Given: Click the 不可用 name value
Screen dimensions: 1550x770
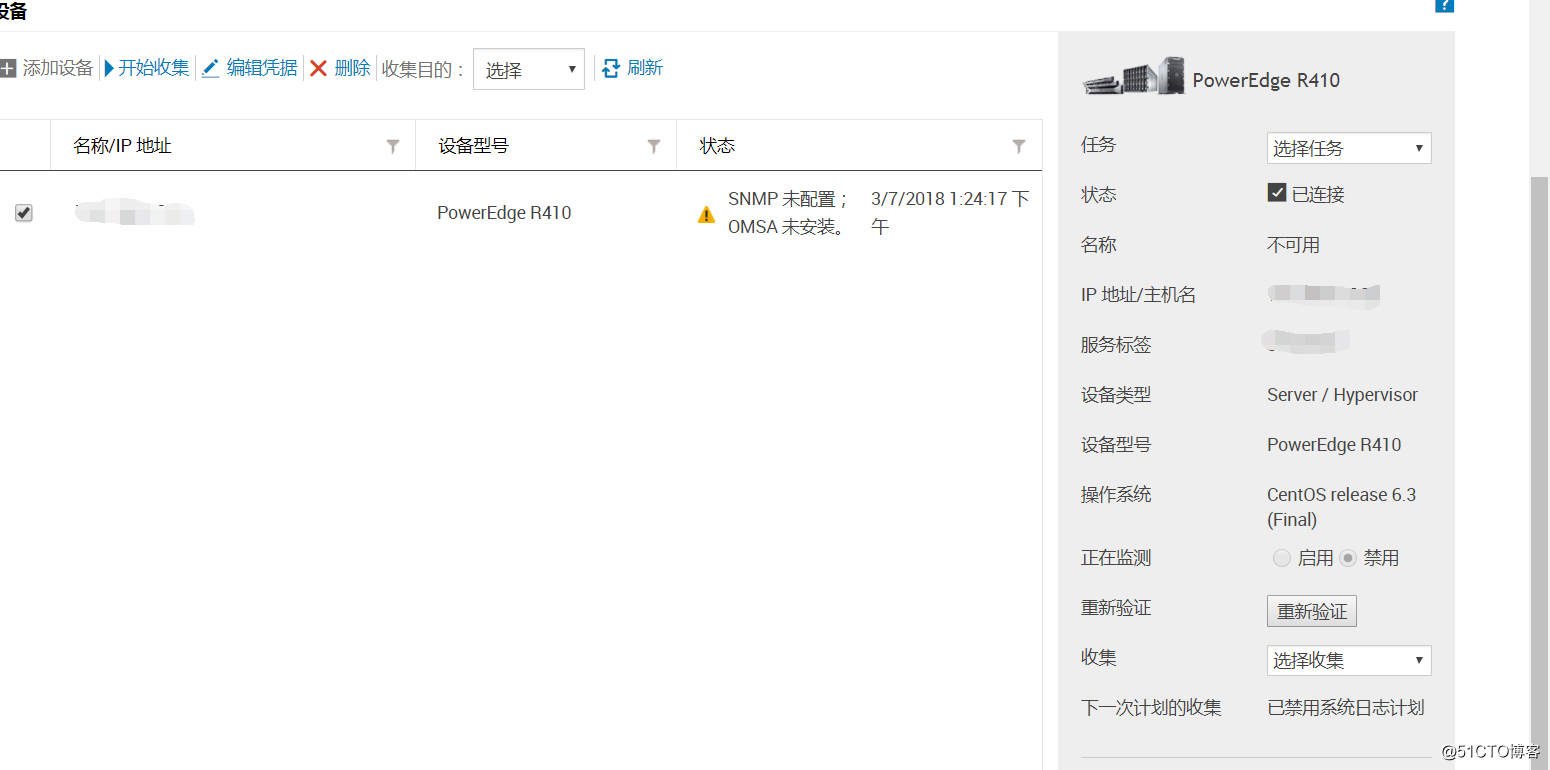Looking at the screenshot, I should click(1293, 245).
